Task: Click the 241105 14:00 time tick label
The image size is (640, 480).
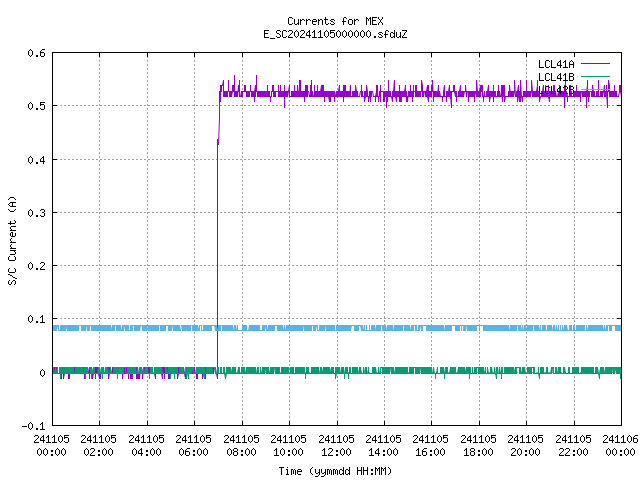Action: tap(383, 446)
